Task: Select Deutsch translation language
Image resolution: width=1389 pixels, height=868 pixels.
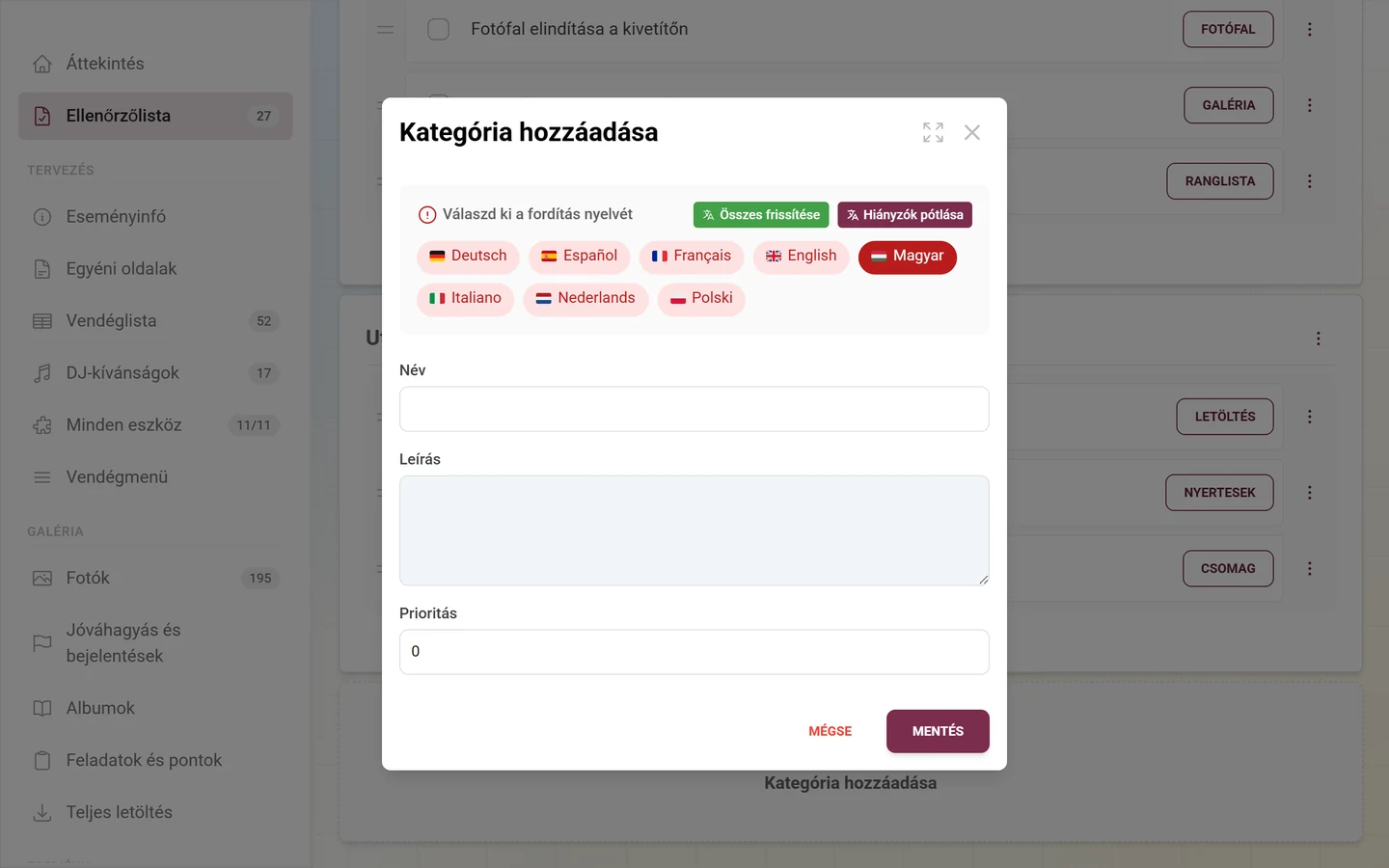Action: (x=468, y=257)
